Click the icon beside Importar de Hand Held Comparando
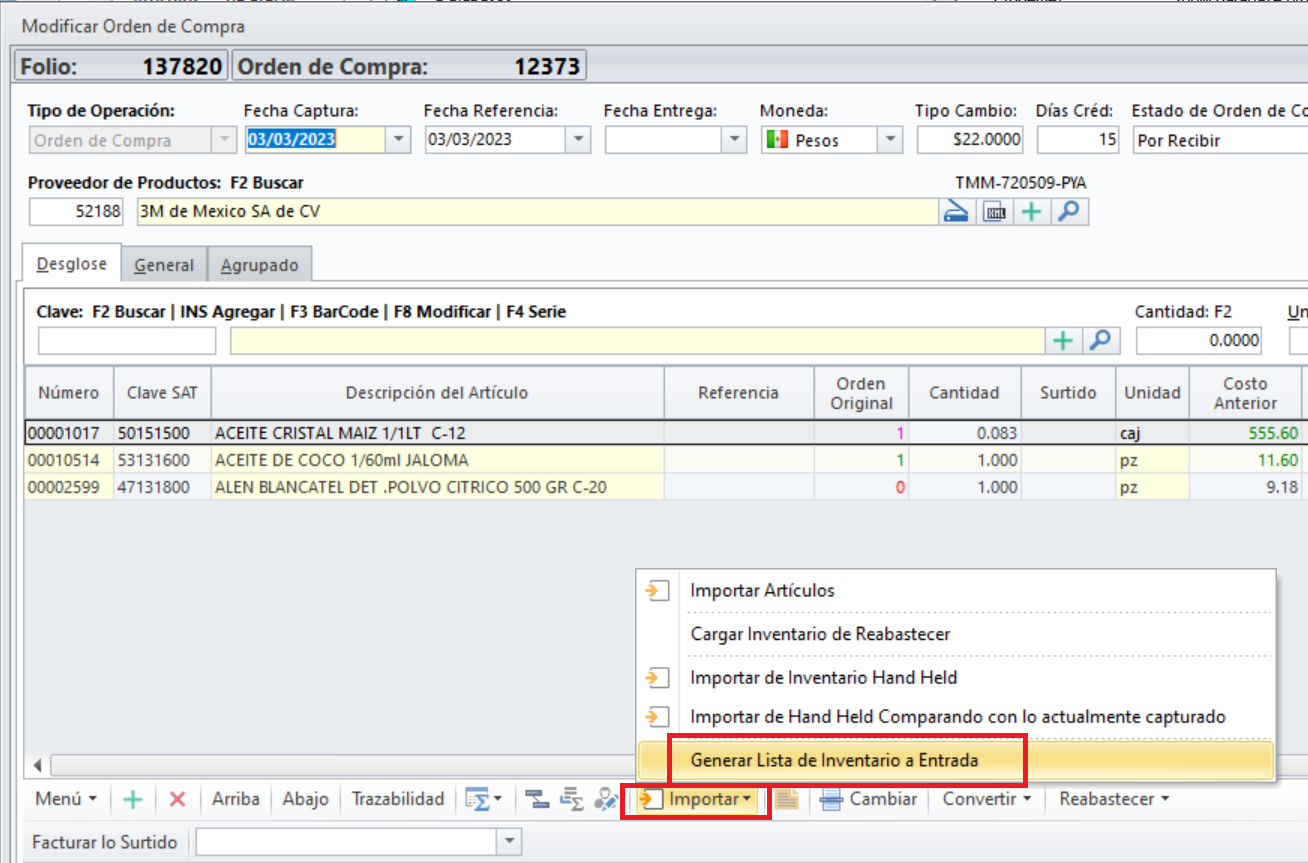Viewport: 1308px width, 863px height. point(657,717)
